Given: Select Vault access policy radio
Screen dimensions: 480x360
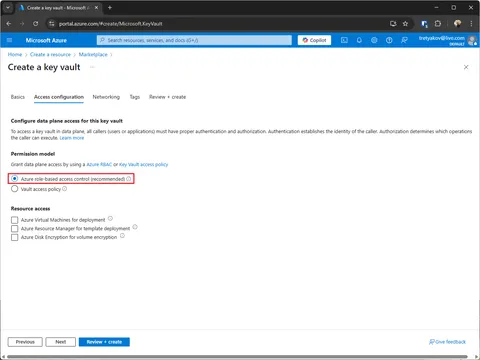Looking at the screenshot, I should pos(14,189).
